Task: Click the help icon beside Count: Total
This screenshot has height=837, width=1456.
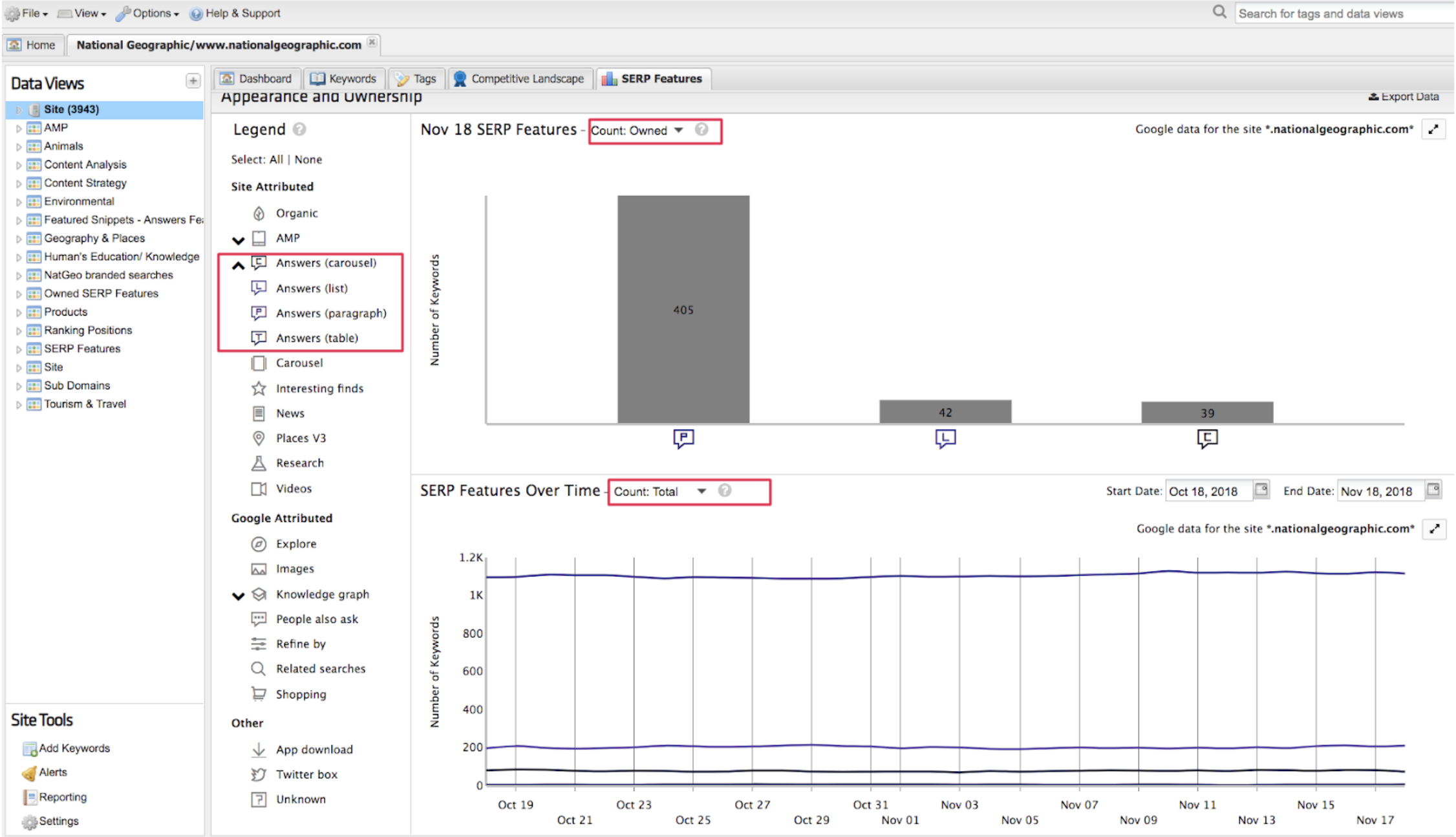Action: coord(725,491)
